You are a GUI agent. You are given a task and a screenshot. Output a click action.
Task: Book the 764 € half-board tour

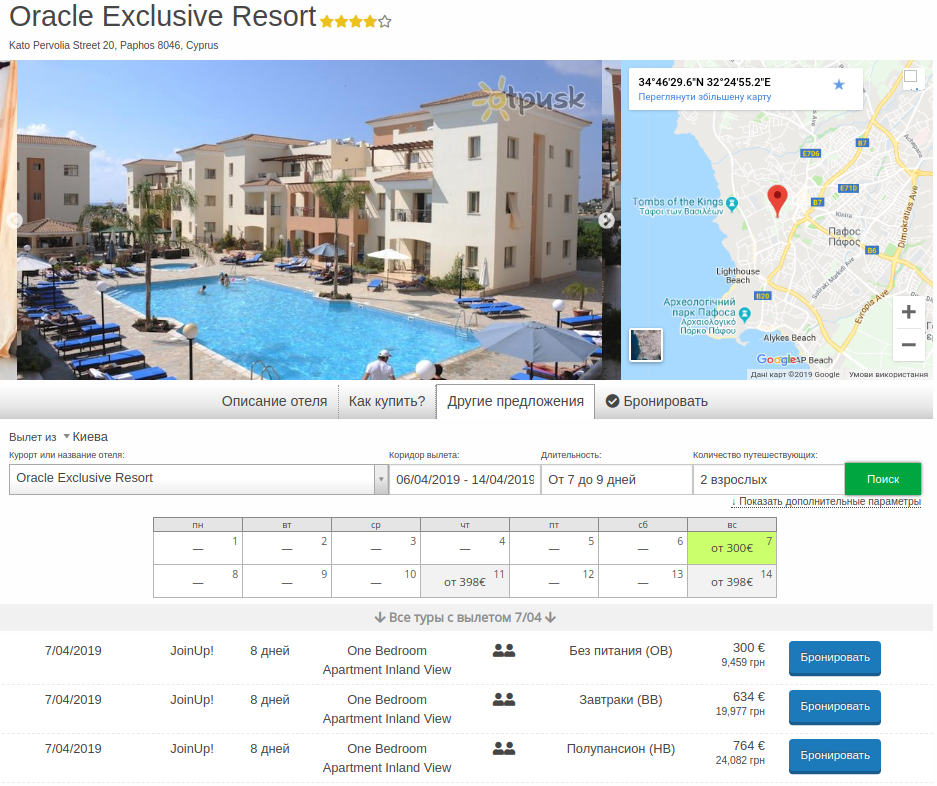click(835, 756)
